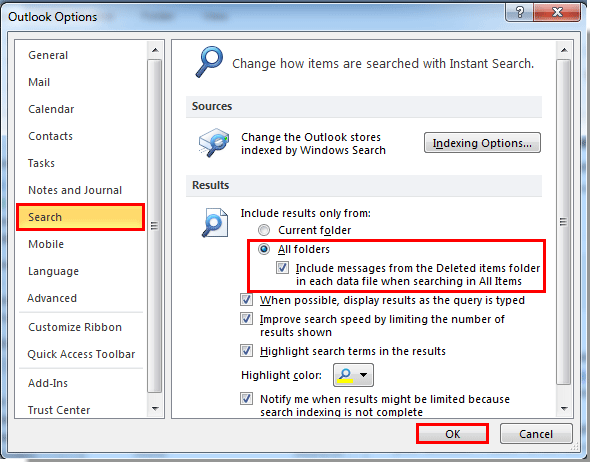Click the Outlook stores indexing icon
This screenshot has width=590, height=462.
pos(214,143)
